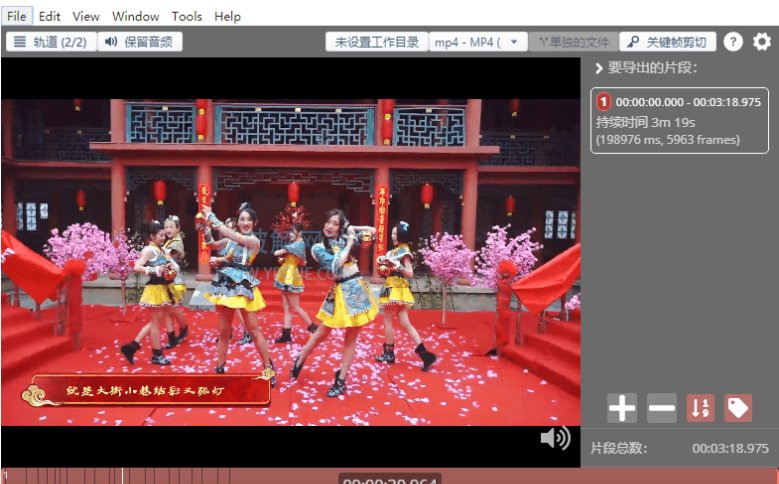Toggle the 保留音频 keep audio button
The image size is (779, 484).
tap(140, 42)
